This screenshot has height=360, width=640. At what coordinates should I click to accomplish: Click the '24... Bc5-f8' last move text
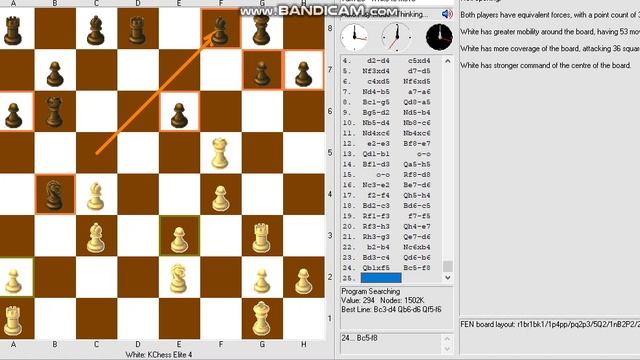click(x=359, y=338)
